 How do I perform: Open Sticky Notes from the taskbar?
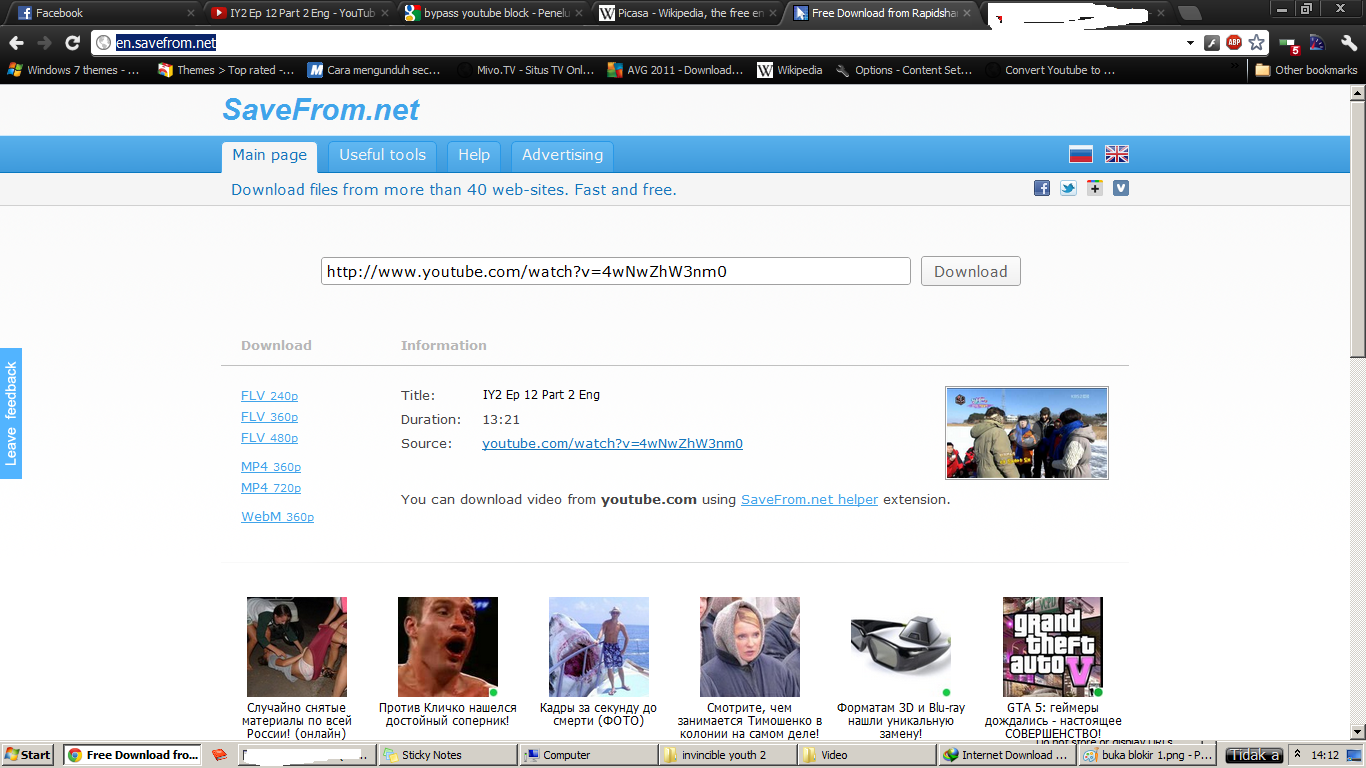(446, 755)
